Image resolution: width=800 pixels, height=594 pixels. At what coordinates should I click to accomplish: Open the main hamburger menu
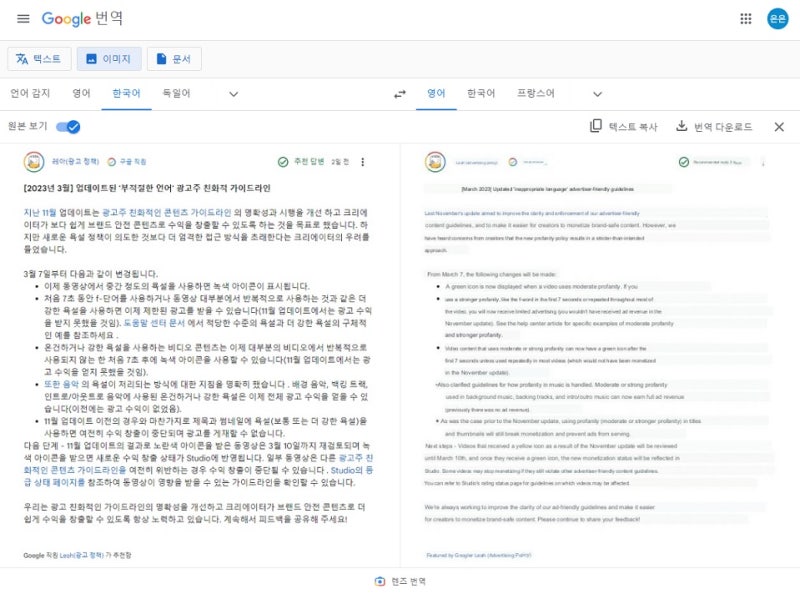pos(23,19)
